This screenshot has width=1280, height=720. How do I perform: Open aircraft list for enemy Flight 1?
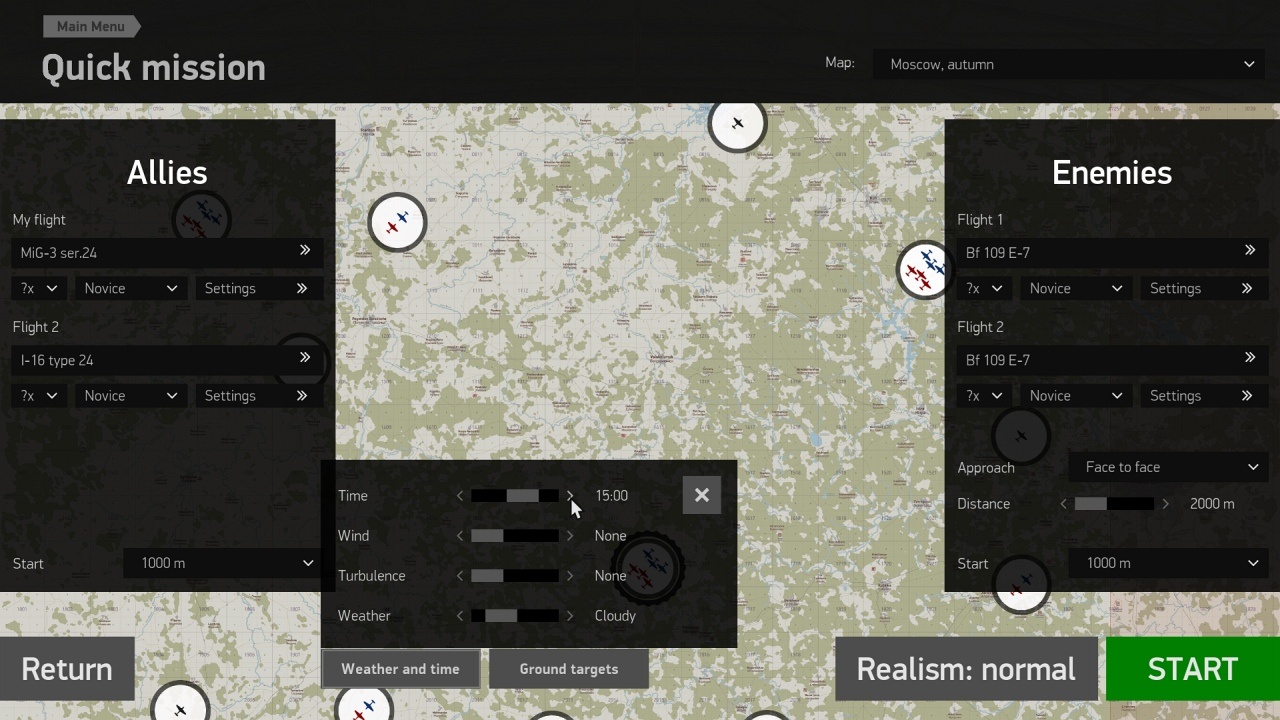click(x=1249, y=252)
